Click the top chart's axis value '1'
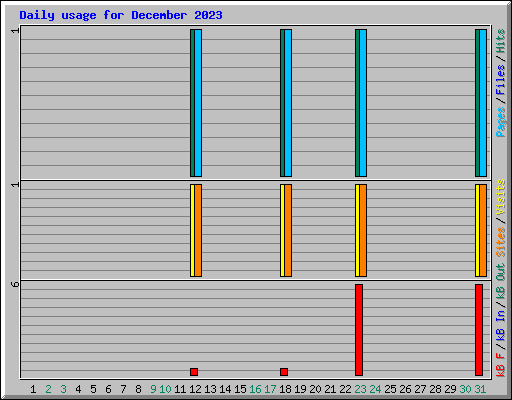Screen dimensions: 512x400 click(15, 31)
